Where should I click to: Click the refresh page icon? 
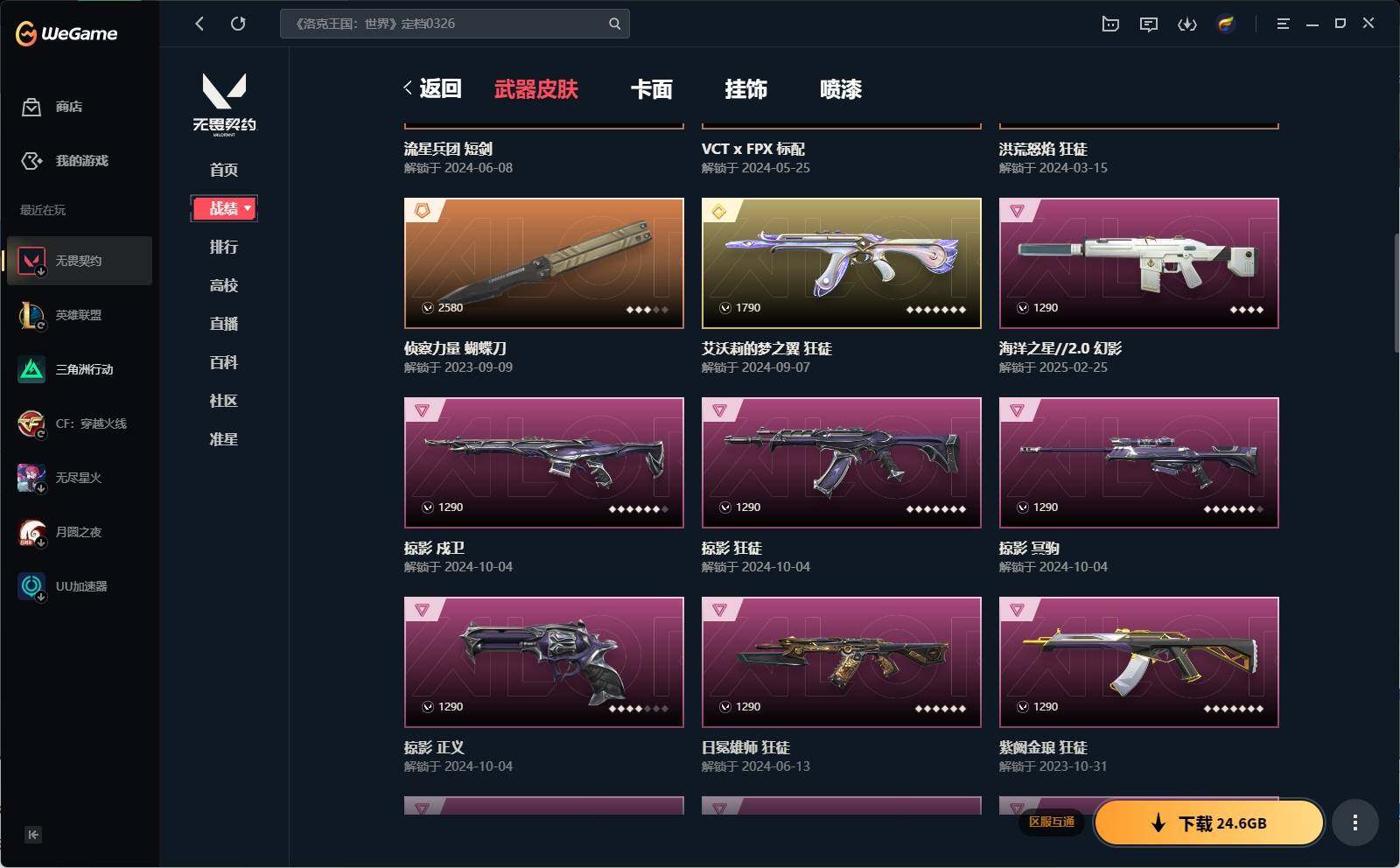[x=238, y=24]
